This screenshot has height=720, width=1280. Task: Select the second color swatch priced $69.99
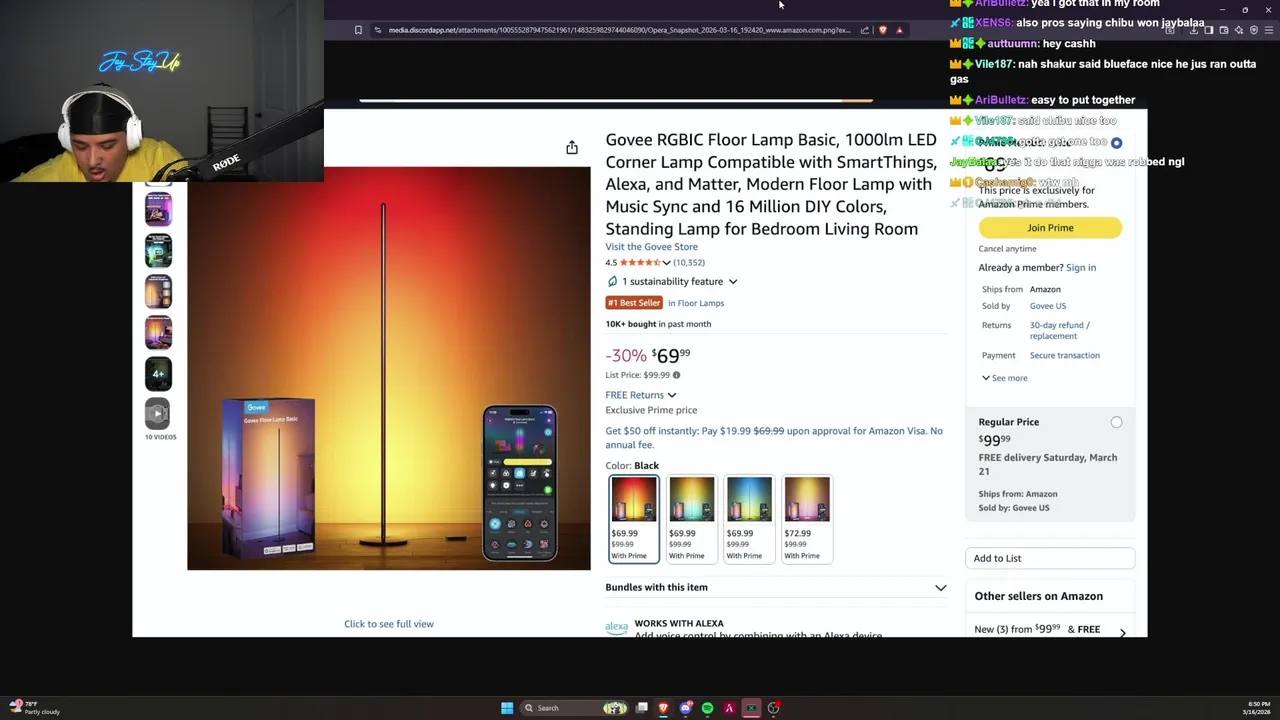pos(692,519)
